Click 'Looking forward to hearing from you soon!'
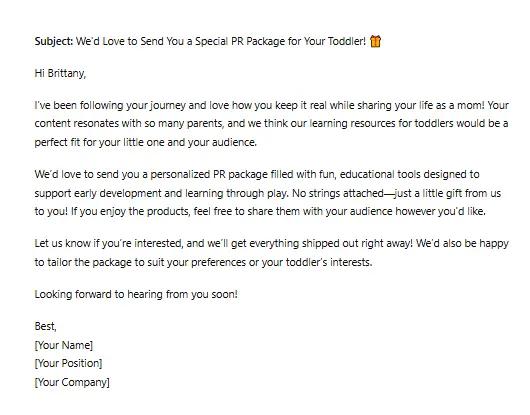530x415 pixels. pyautogui.click(x=136, y=294)
